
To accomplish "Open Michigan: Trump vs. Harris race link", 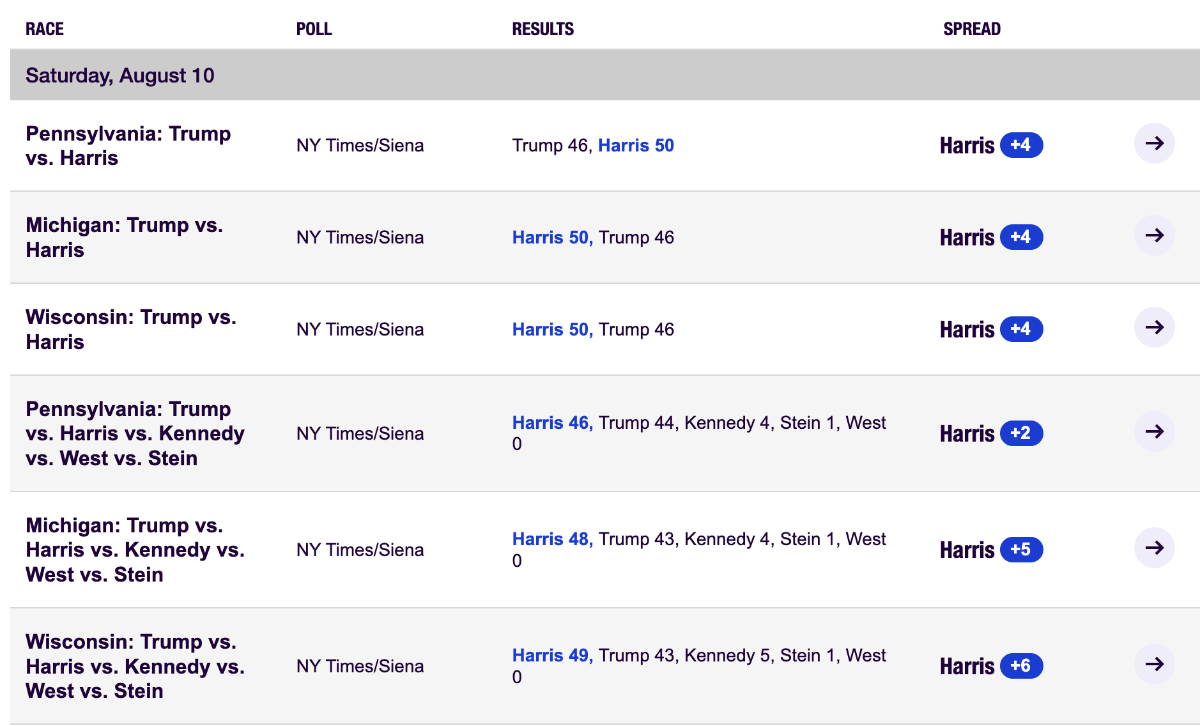I will coord(124,238).
